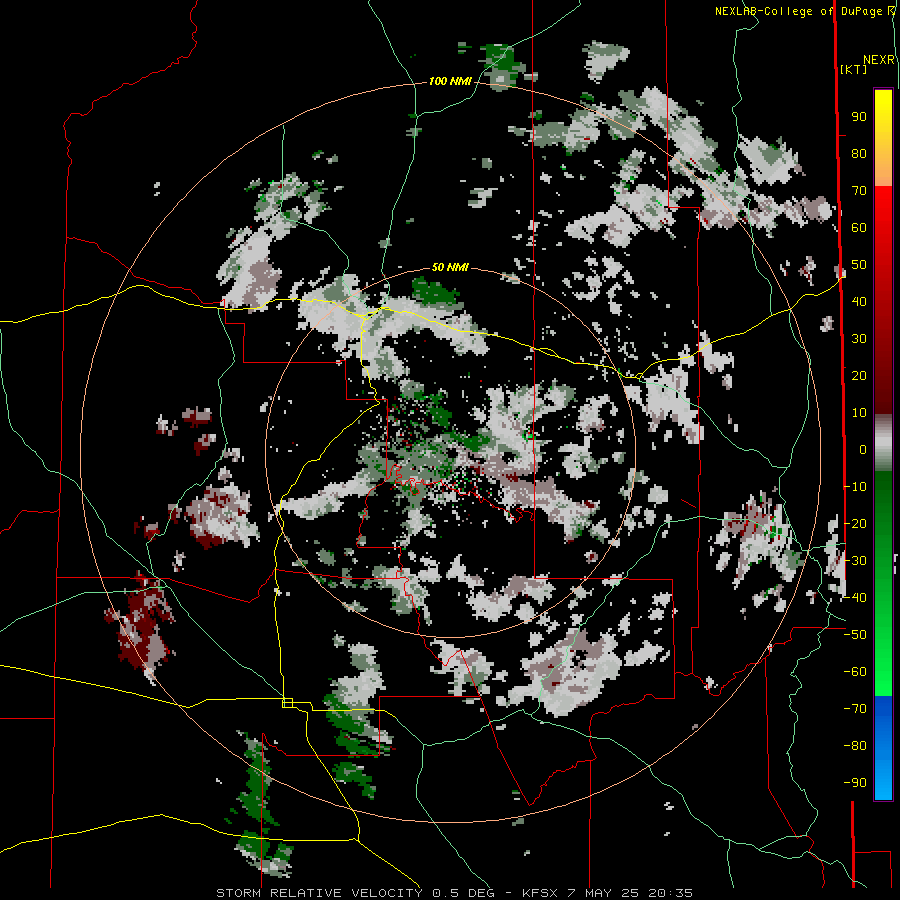900x900 pixels.
Task: Click the -70 value on velocity scale
Action: tap(855, 709)
